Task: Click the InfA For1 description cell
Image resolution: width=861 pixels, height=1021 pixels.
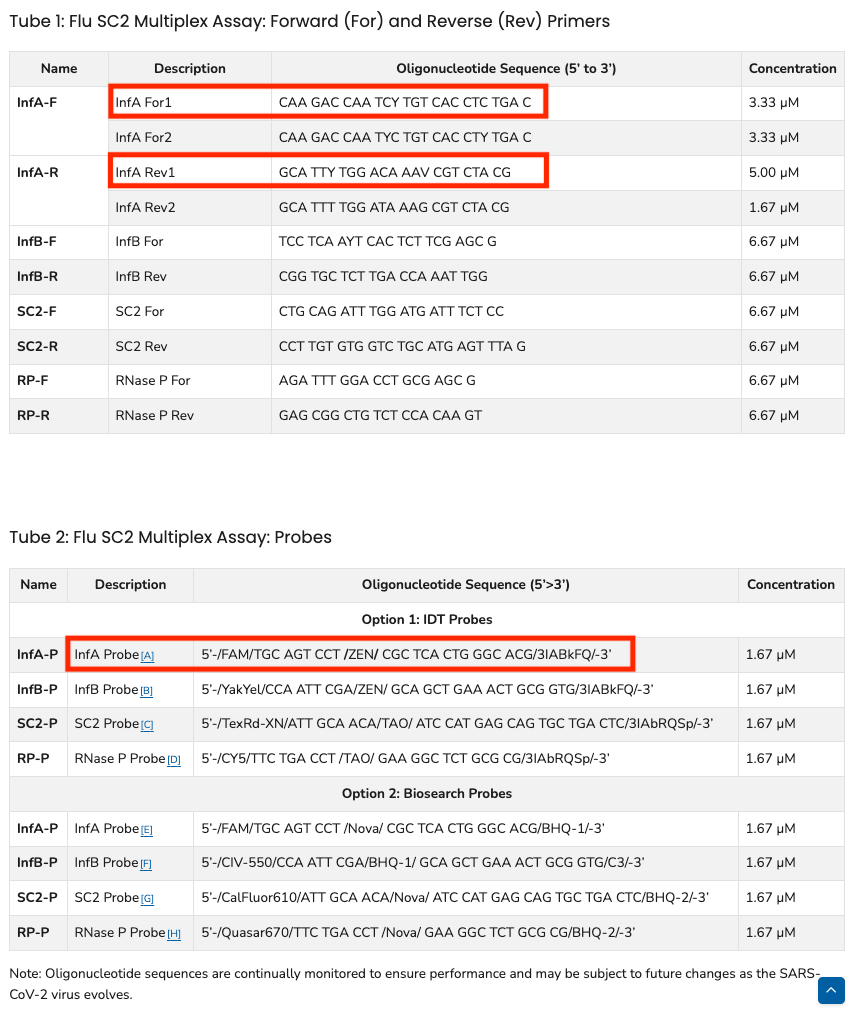Action: click(x=190, y=103)
